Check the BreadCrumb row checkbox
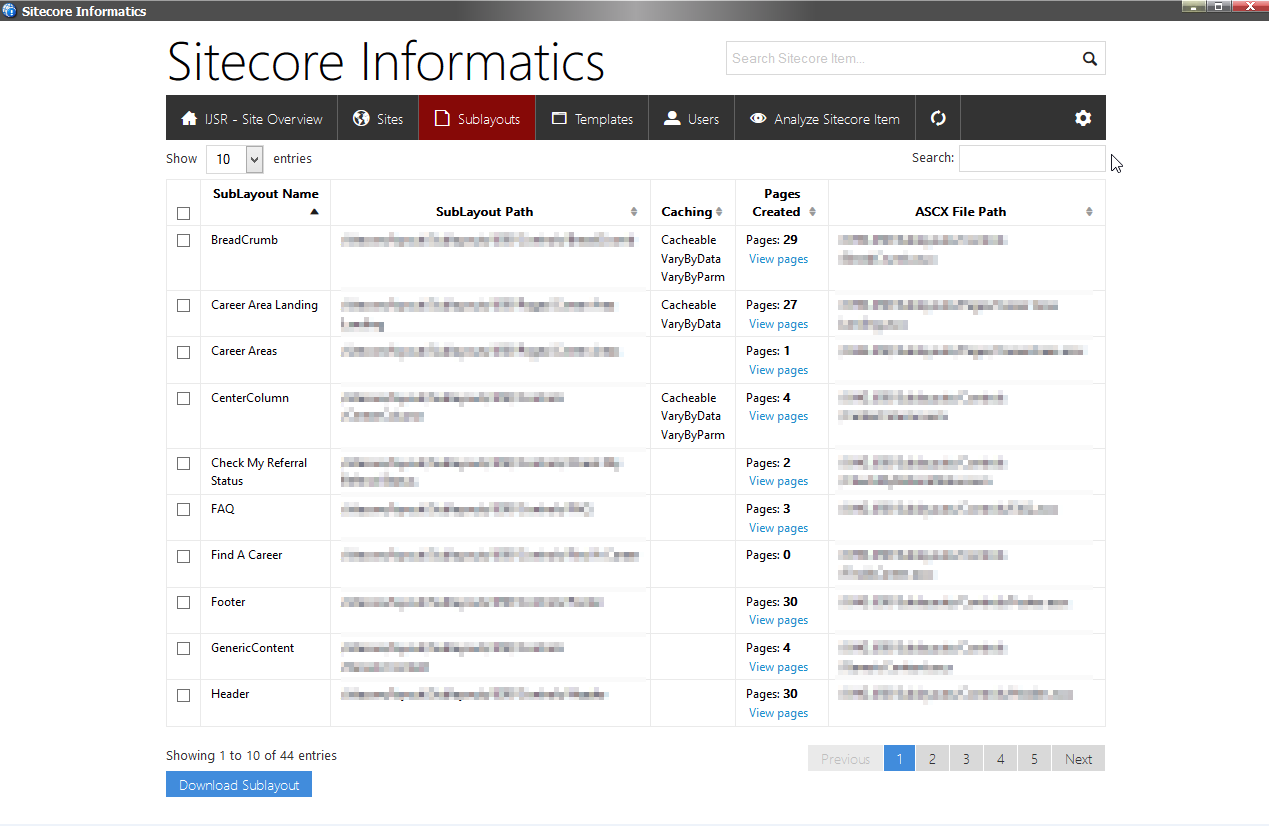 (x=183, y=240)
